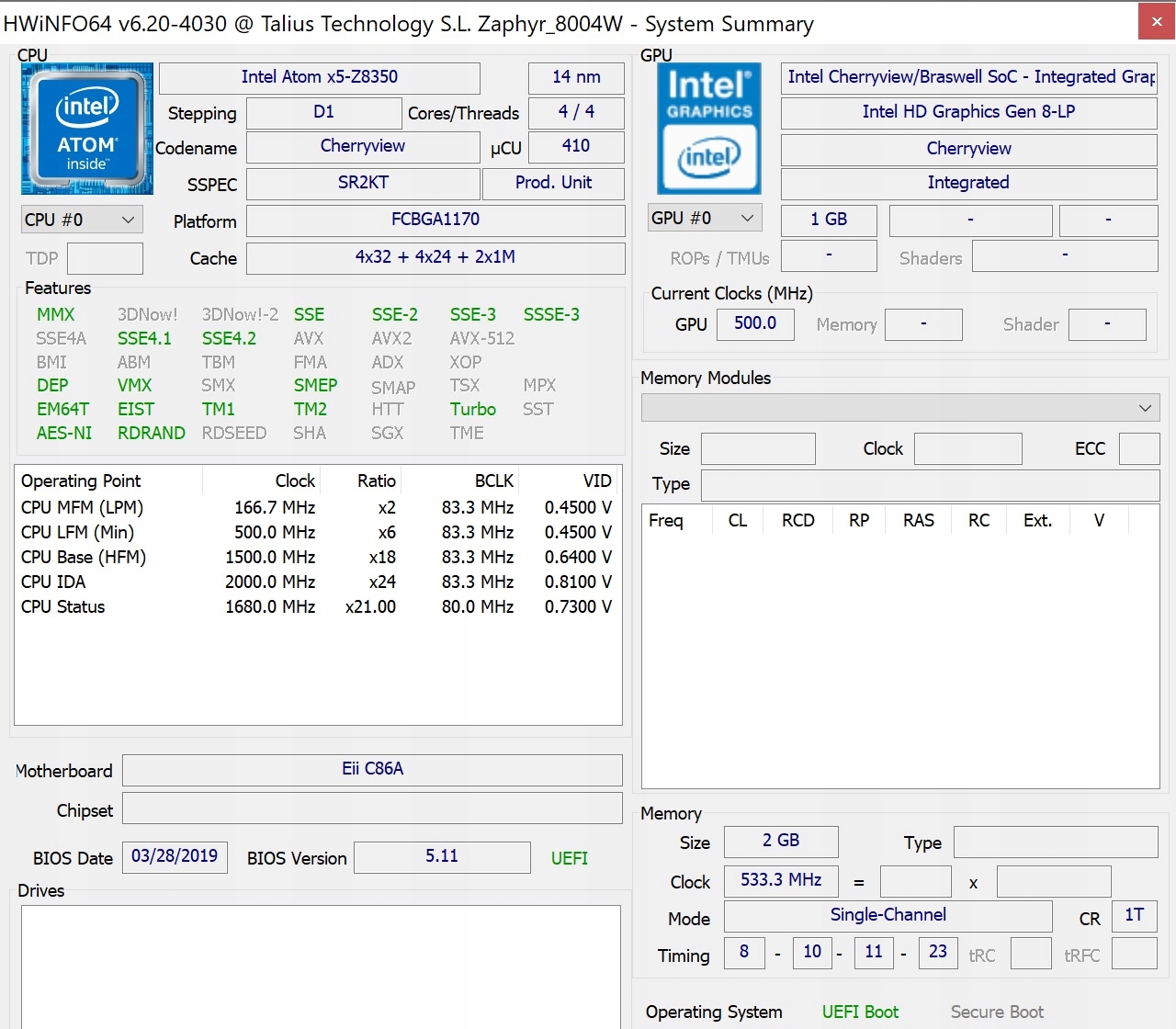Viewport: 1176px width, 1029px height.
Task: Click the Intel Atom x5-Z8350 name field
Action: click(319, 77)
